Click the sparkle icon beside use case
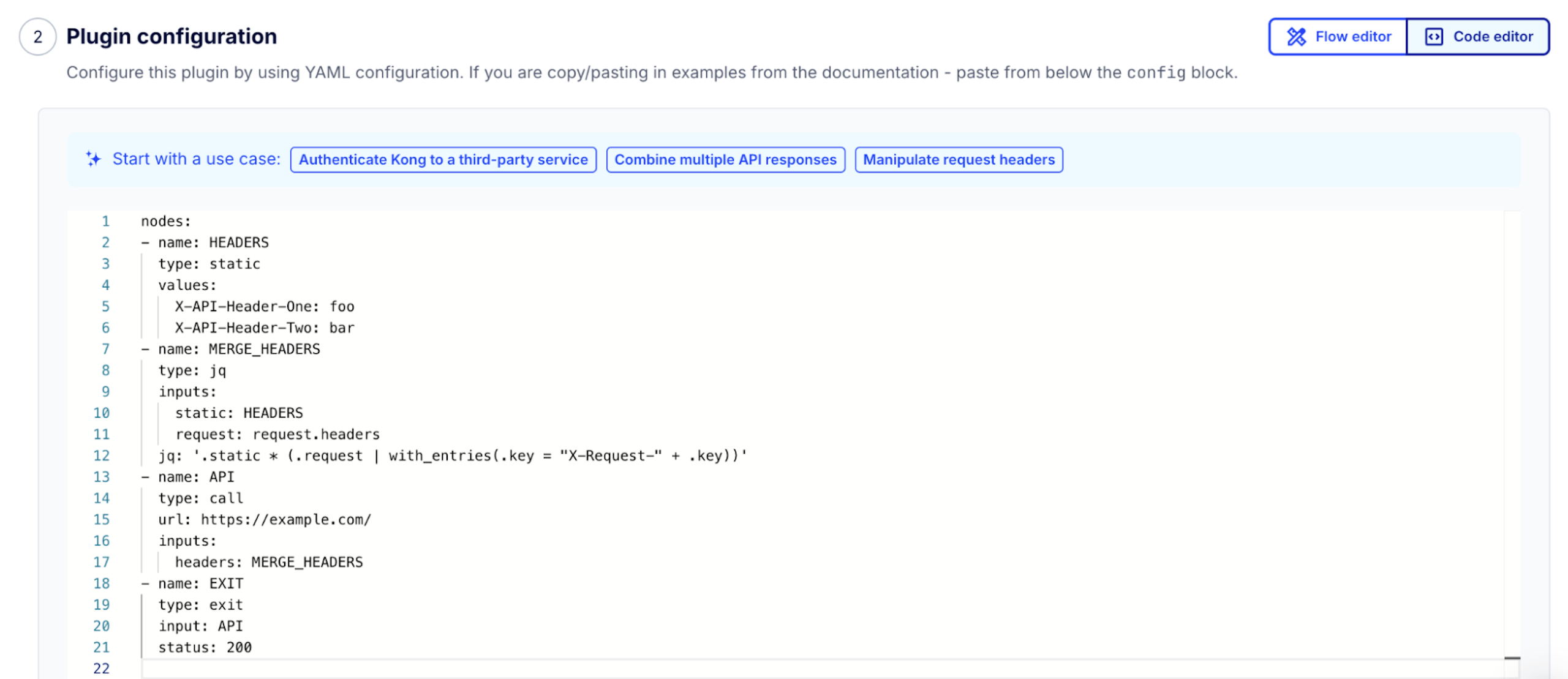The image size is (1568, 679). click(x=93, y=159)
